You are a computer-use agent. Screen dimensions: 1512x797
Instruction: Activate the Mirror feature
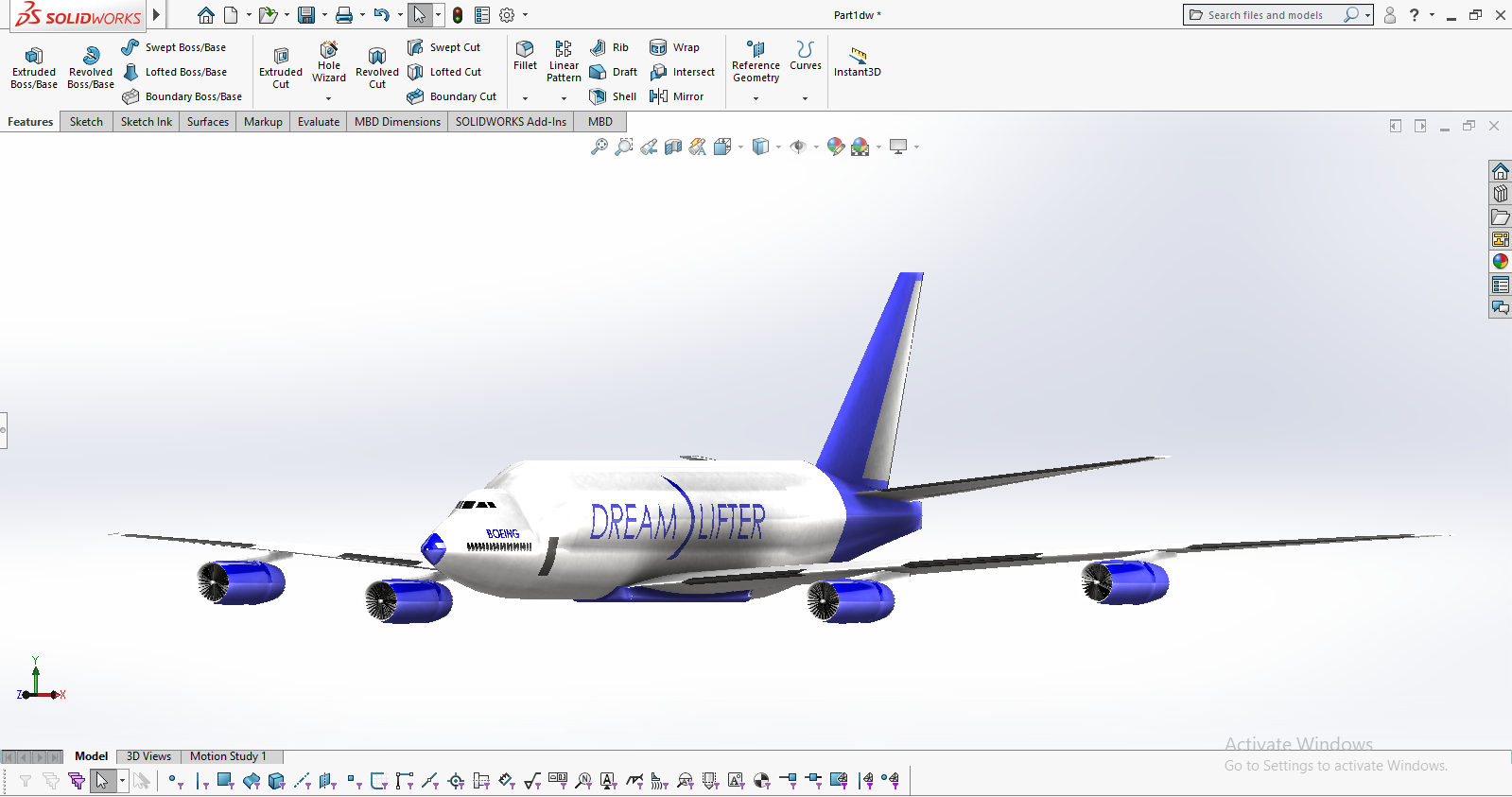[x=676, y=96]
